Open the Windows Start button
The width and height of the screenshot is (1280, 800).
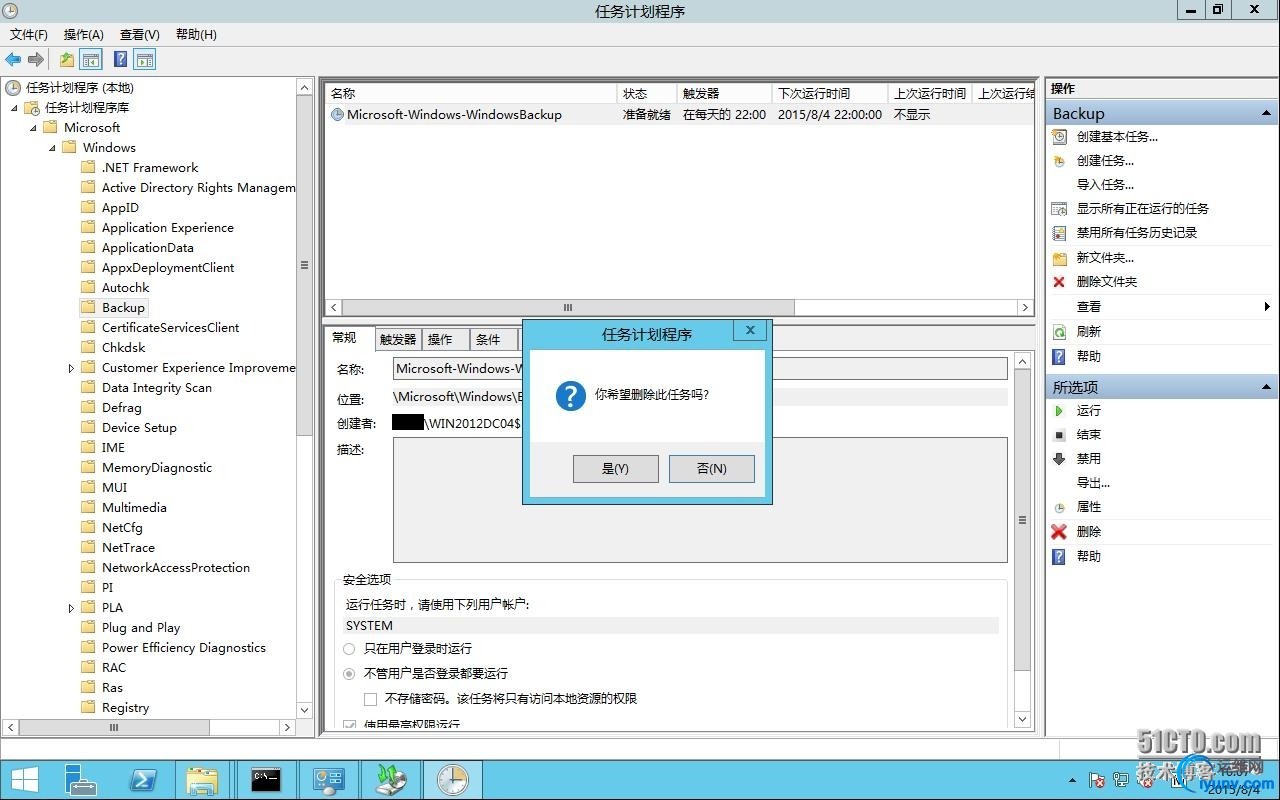tap(25, 780)
